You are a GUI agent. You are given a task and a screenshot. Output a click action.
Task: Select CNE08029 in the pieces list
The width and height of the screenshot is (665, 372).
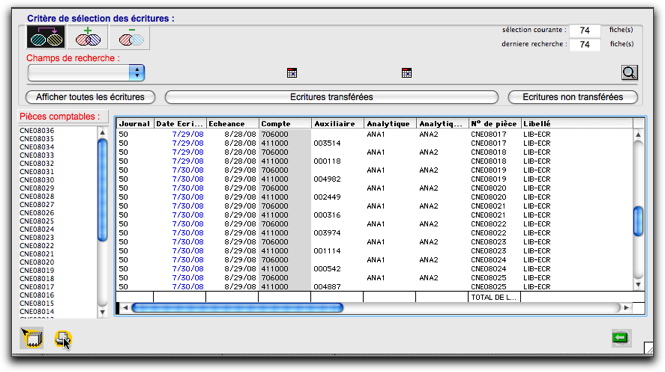tap(37, 188)
